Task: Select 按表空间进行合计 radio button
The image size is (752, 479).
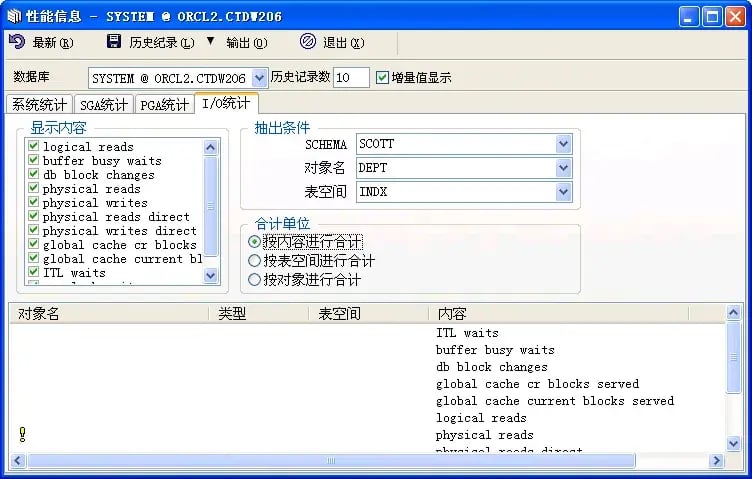Action: tap(254, 261)
